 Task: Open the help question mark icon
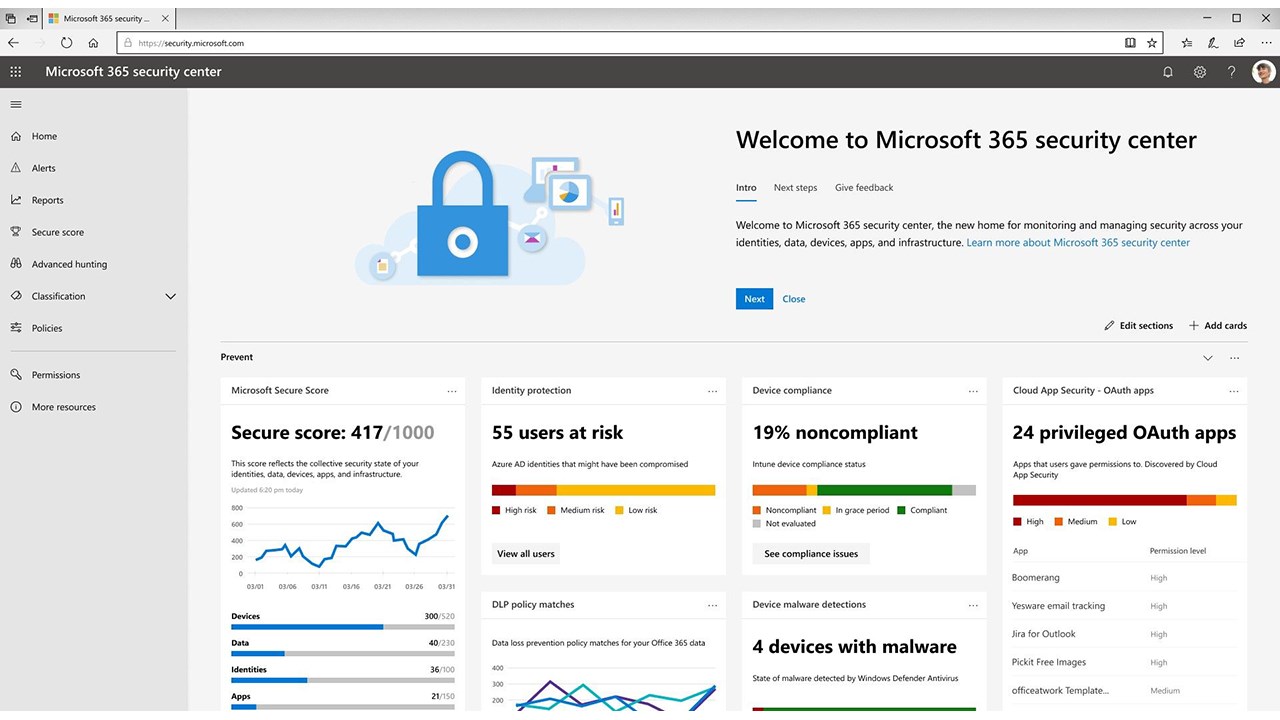[1232, 72]
